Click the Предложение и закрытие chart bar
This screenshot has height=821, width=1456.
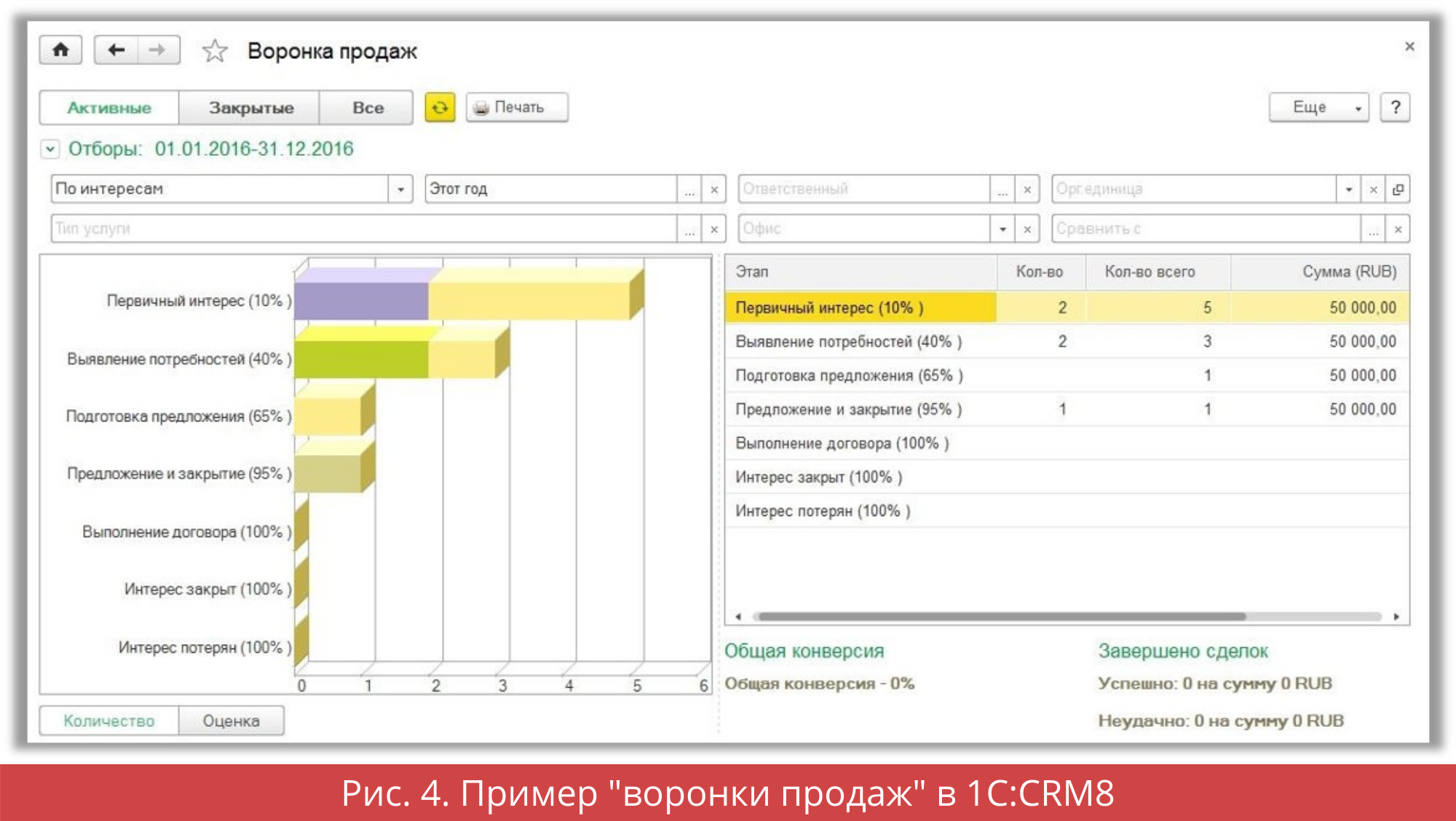click(x=328, y=474)
